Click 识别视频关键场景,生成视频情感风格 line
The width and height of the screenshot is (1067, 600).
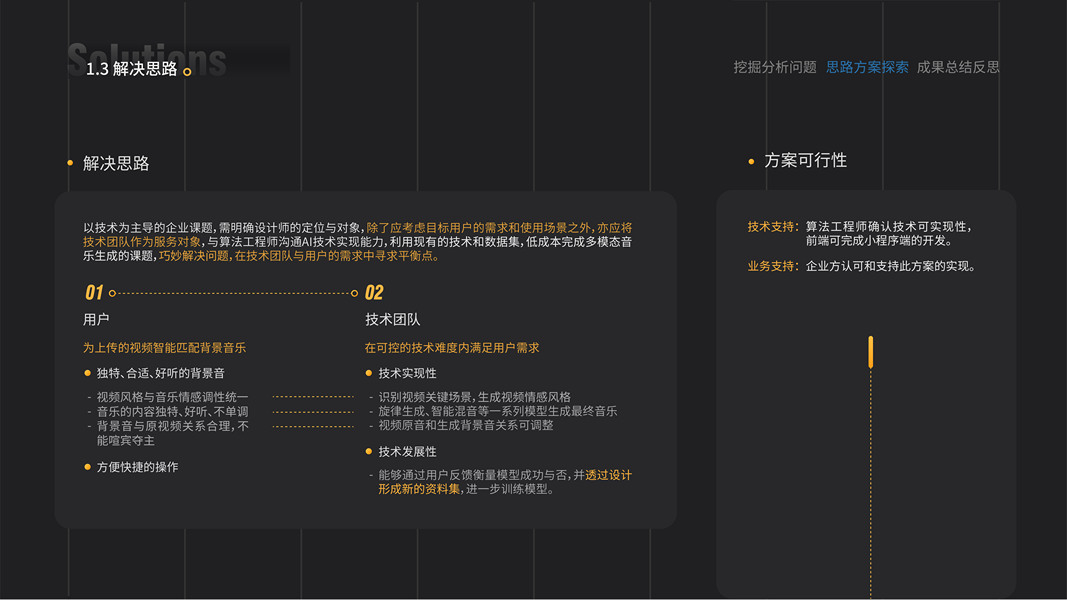click(x=474, y=397)
